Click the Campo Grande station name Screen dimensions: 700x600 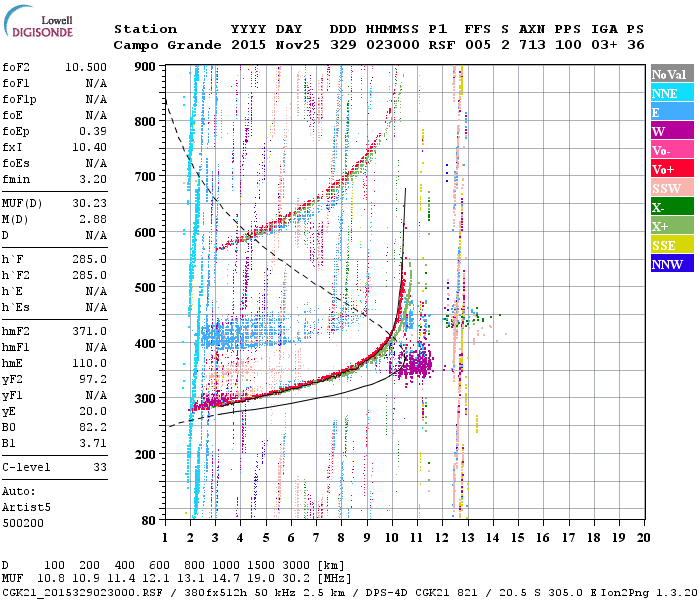167,45
